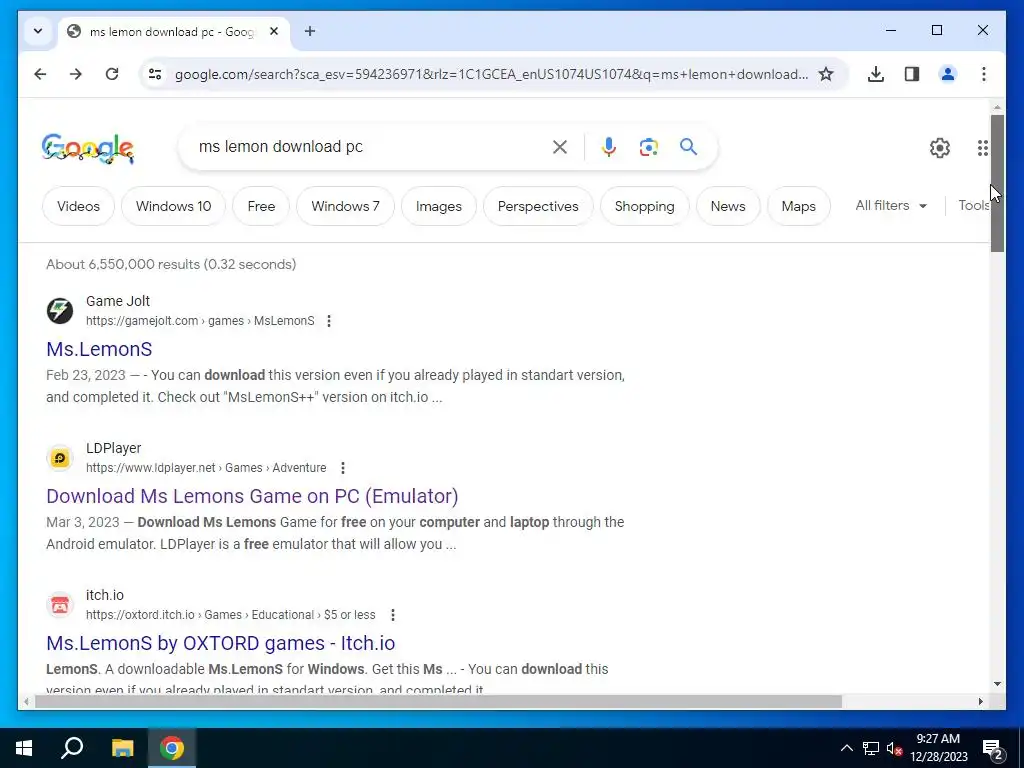Image resolution: width=1024 pixels, height=768 pixels.
Task: Click the horizontal scrollbar's right arrow
Action: tap(980, 702)
